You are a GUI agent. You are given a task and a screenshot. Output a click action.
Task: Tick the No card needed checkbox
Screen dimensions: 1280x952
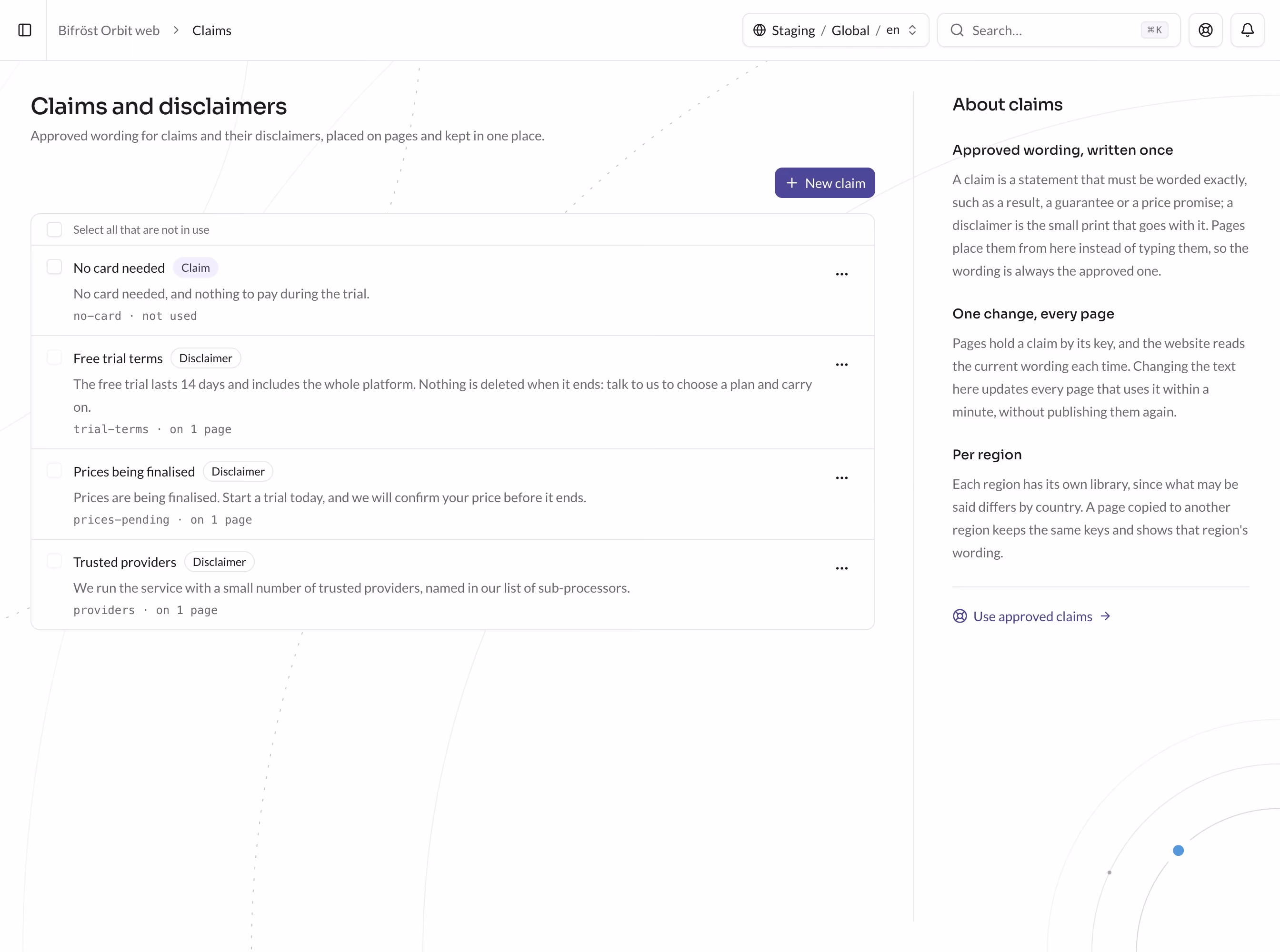tap(54, 267)
